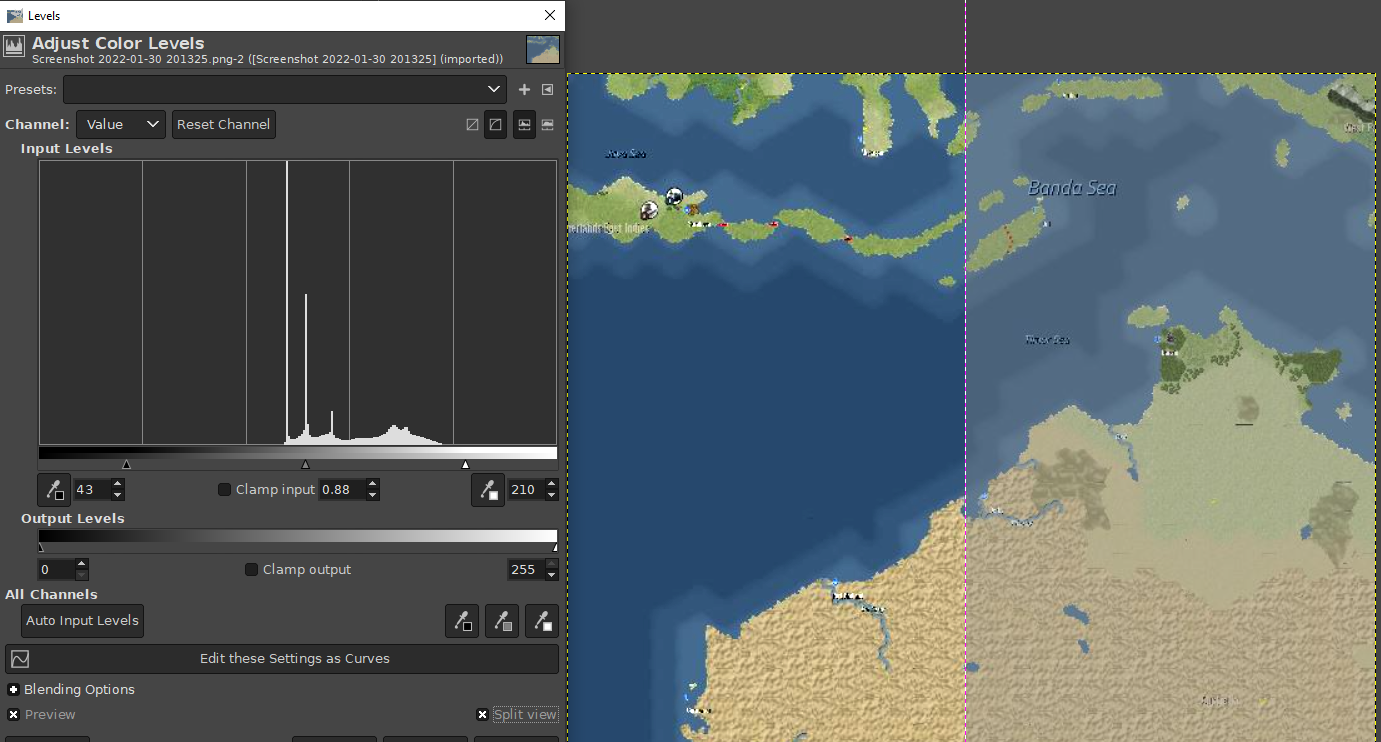Open the Channel dropdown showing Value
1381x742 pixels.
120,125
